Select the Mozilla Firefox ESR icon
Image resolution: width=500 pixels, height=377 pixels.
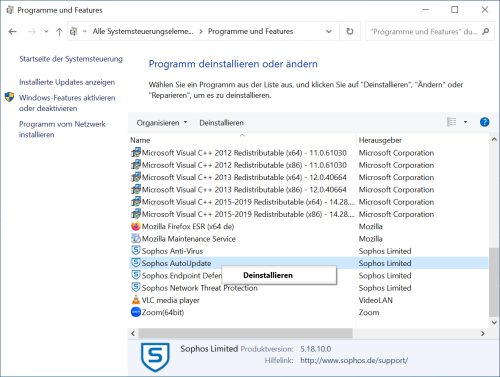tap(136, 226)
